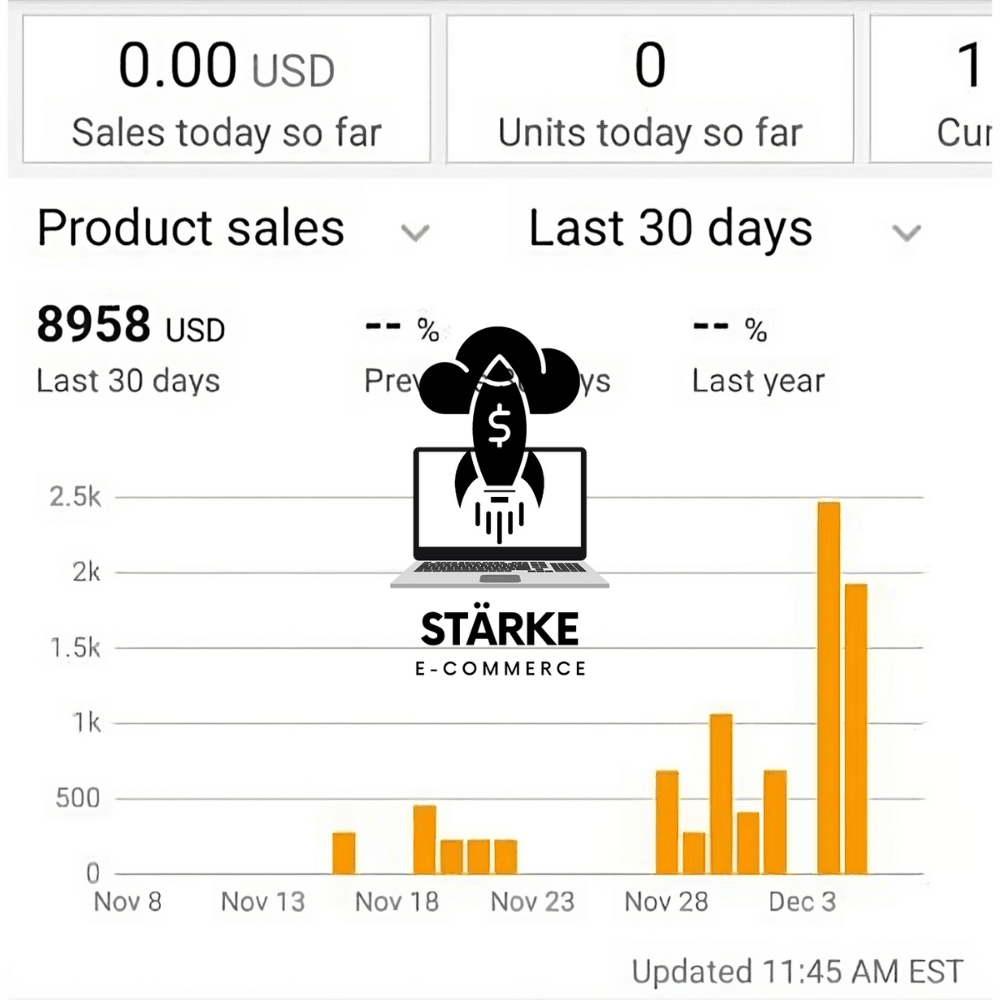1000x1000 pixels.
Task: Expand the Last 30 days chevron
Action: [x=906, y=232]
